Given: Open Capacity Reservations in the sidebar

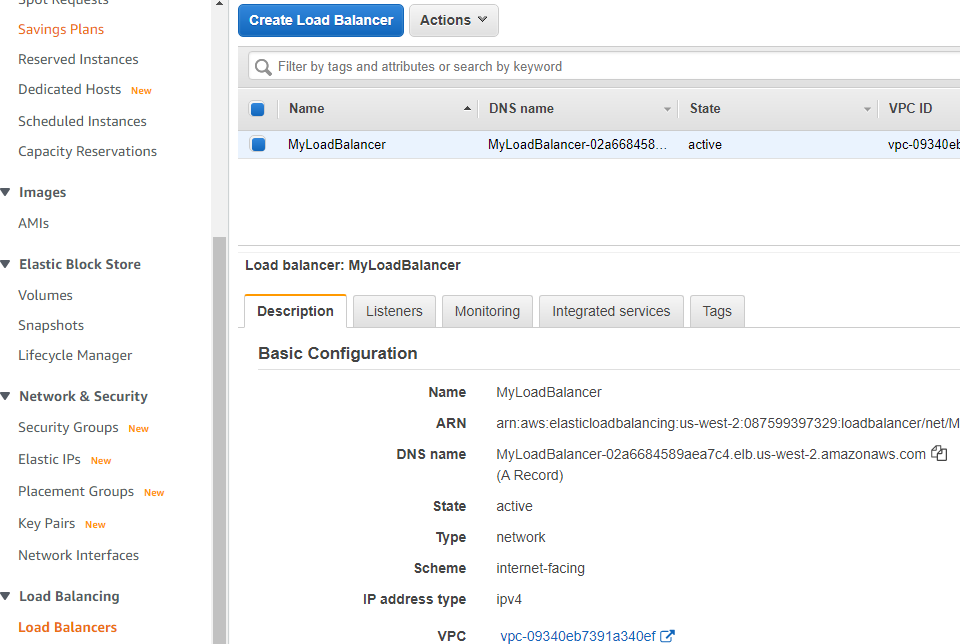Looking at the screenshot, I should coord(88,151).
